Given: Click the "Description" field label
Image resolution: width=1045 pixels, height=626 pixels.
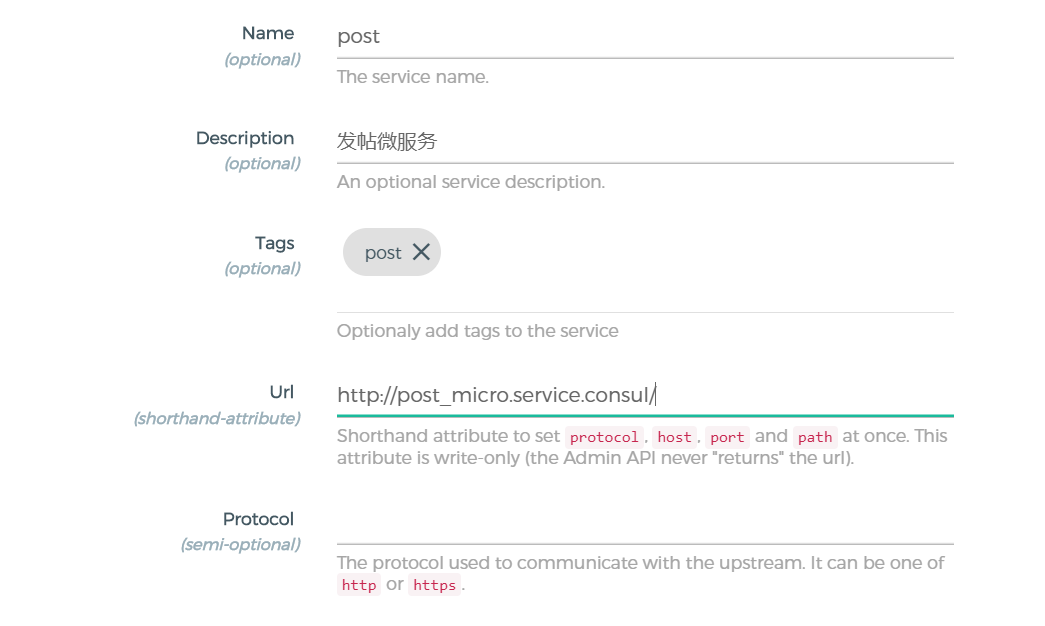Looking at the screenshot, I should pos(245,138).
